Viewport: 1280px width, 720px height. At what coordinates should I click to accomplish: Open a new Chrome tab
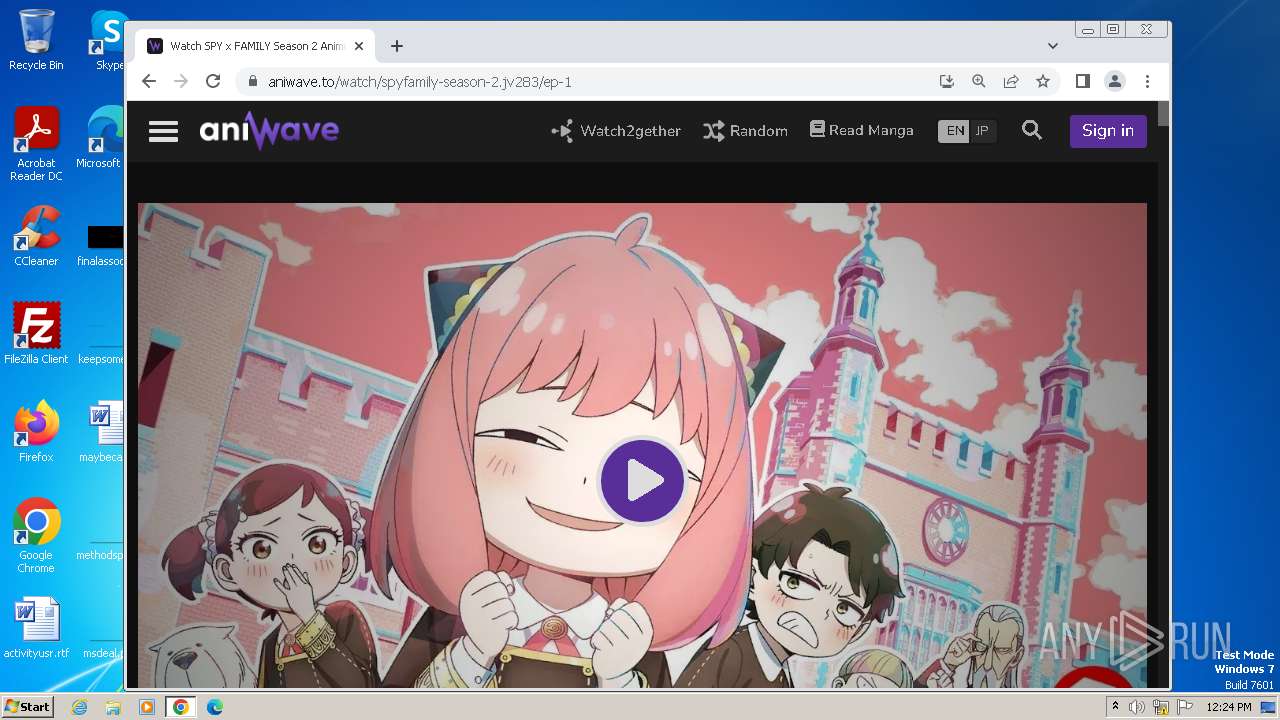coord(397,46)
